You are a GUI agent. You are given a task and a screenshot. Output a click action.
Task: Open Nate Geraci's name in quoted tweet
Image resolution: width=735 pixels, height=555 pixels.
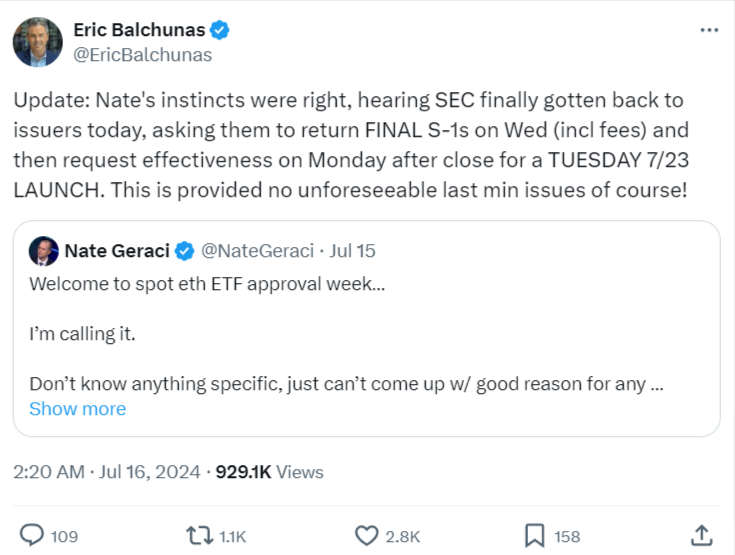117,251
